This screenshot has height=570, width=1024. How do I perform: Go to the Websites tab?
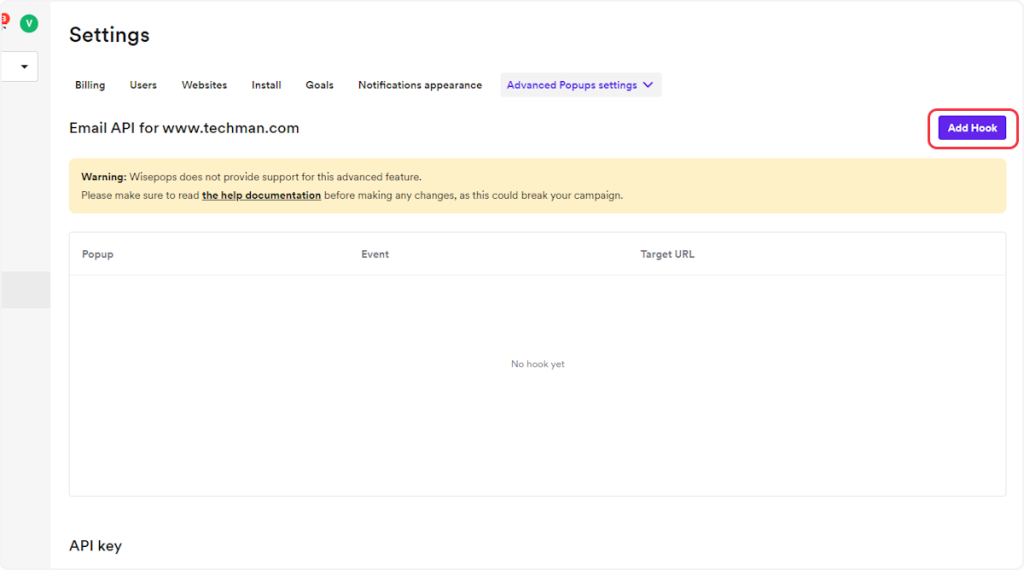click(204, 85)
